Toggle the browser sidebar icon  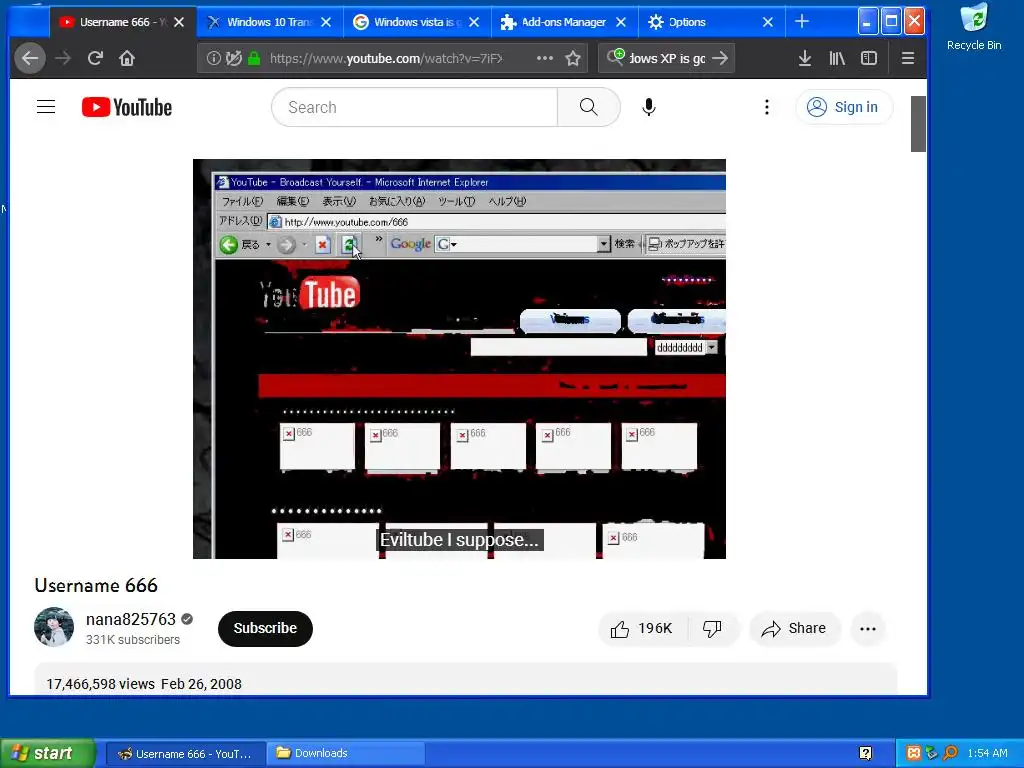(869, 59)
